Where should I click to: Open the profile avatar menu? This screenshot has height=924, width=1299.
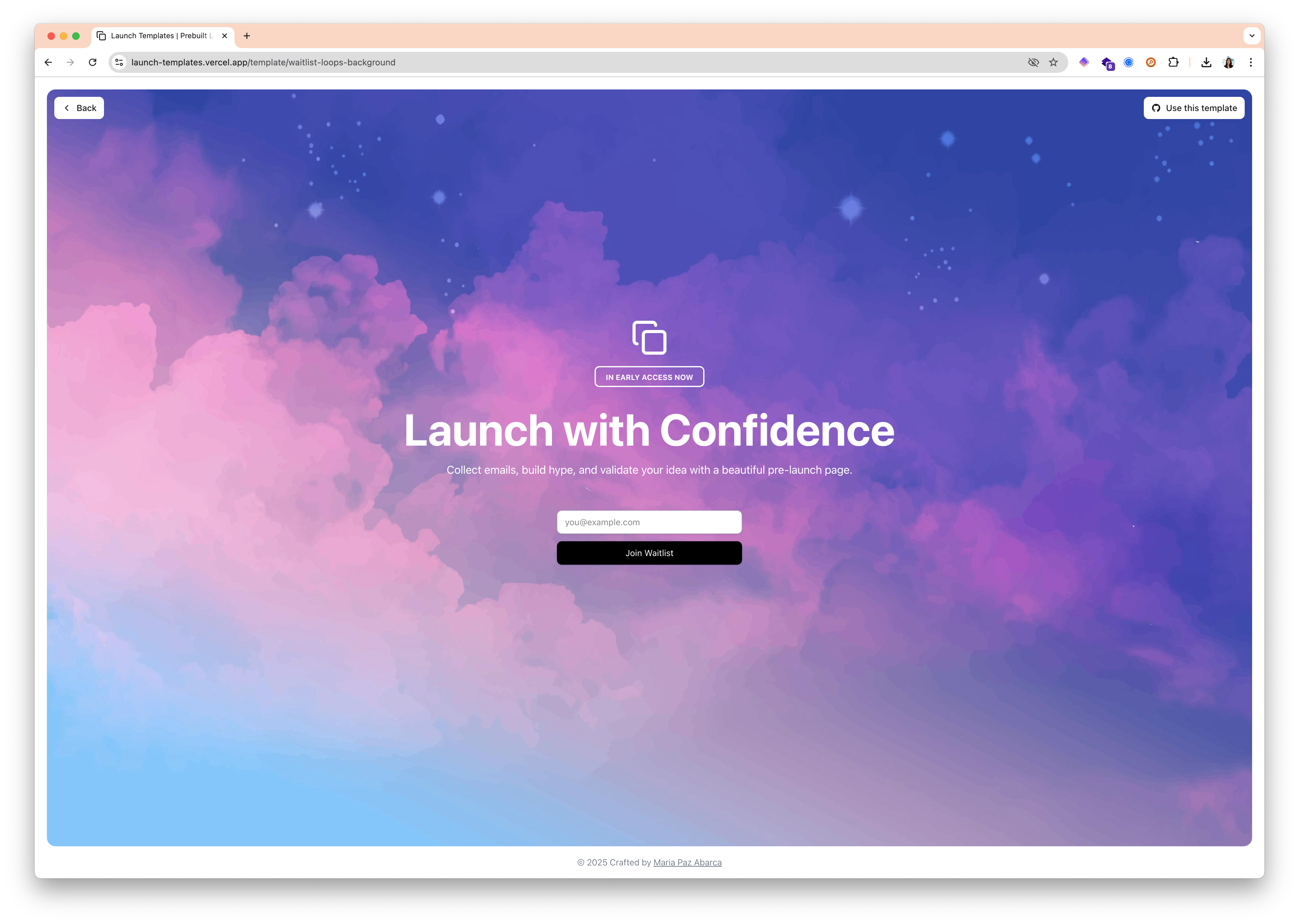tap(1228, 63)
